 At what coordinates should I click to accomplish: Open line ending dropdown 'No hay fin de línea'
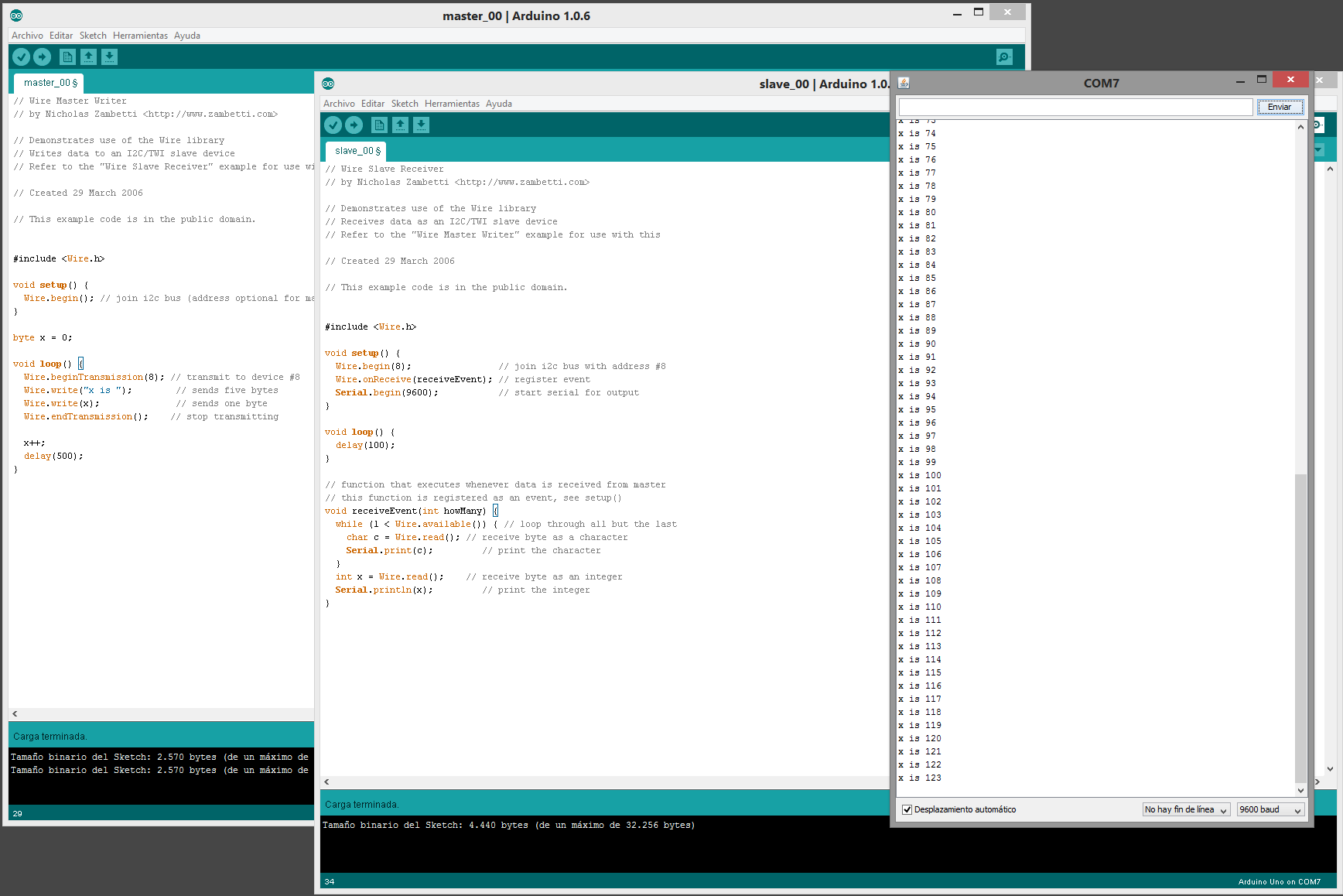(x=1186, y=809)
